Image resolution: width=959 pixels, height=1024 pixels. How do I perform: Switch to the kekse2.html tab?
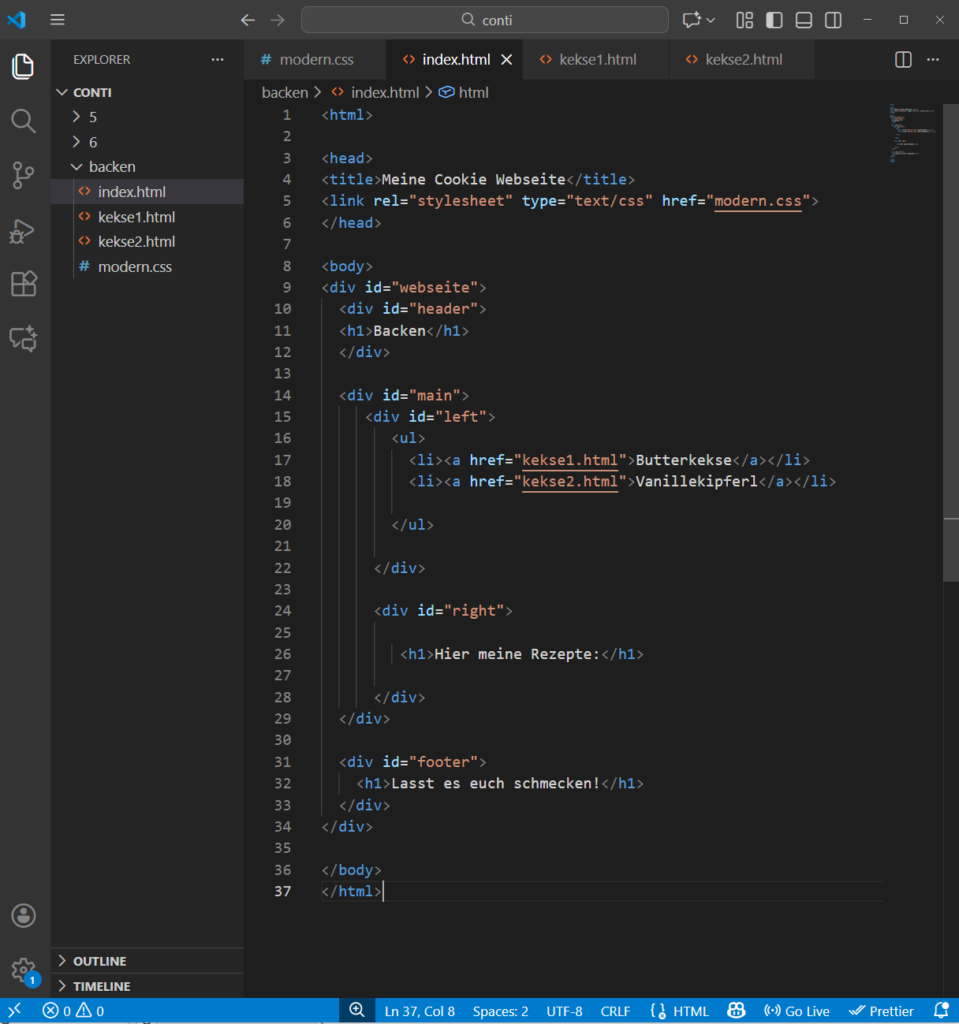(743, 60)
